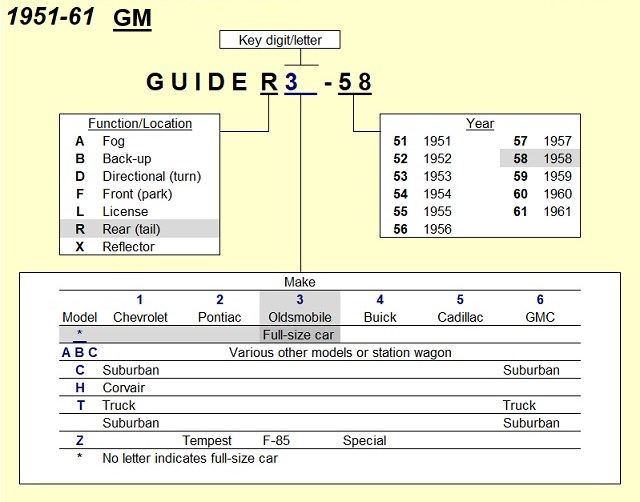640x502 pixels.
Task: Click the model letter Z
Action: click(x=80, y=440)
